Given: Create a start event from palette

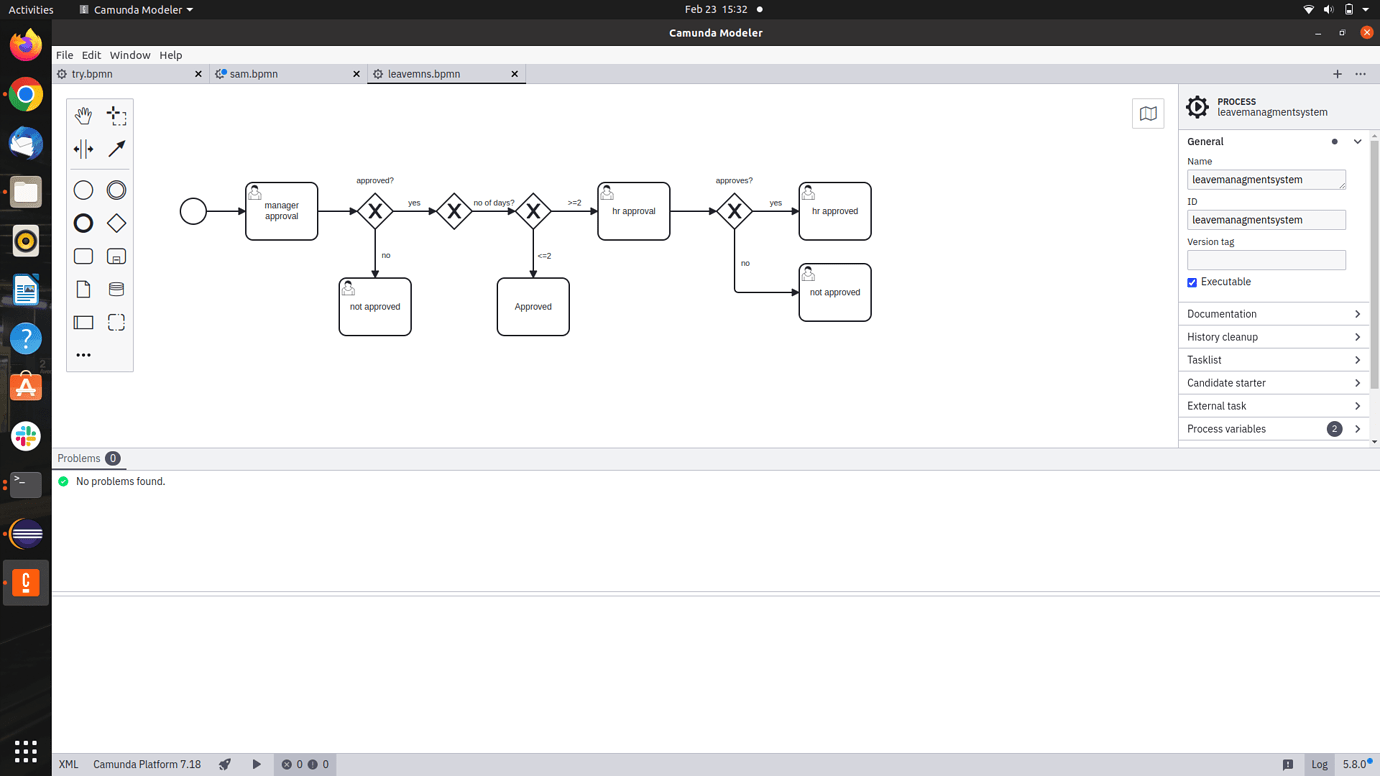Looking at the screenshot, I should 83,190.
